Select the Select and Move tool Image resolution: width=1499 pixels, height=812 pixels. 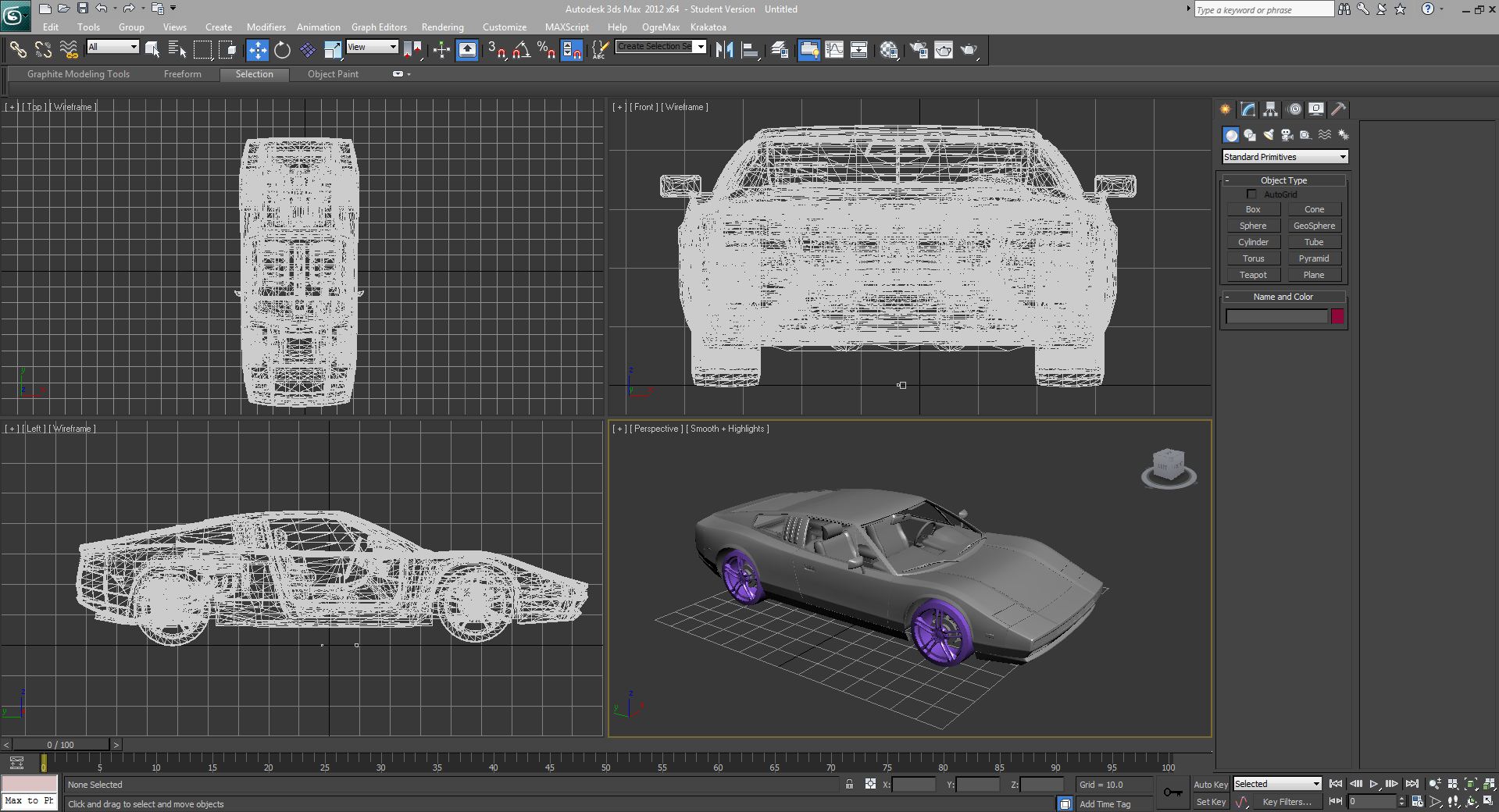(x=257, y=50)
